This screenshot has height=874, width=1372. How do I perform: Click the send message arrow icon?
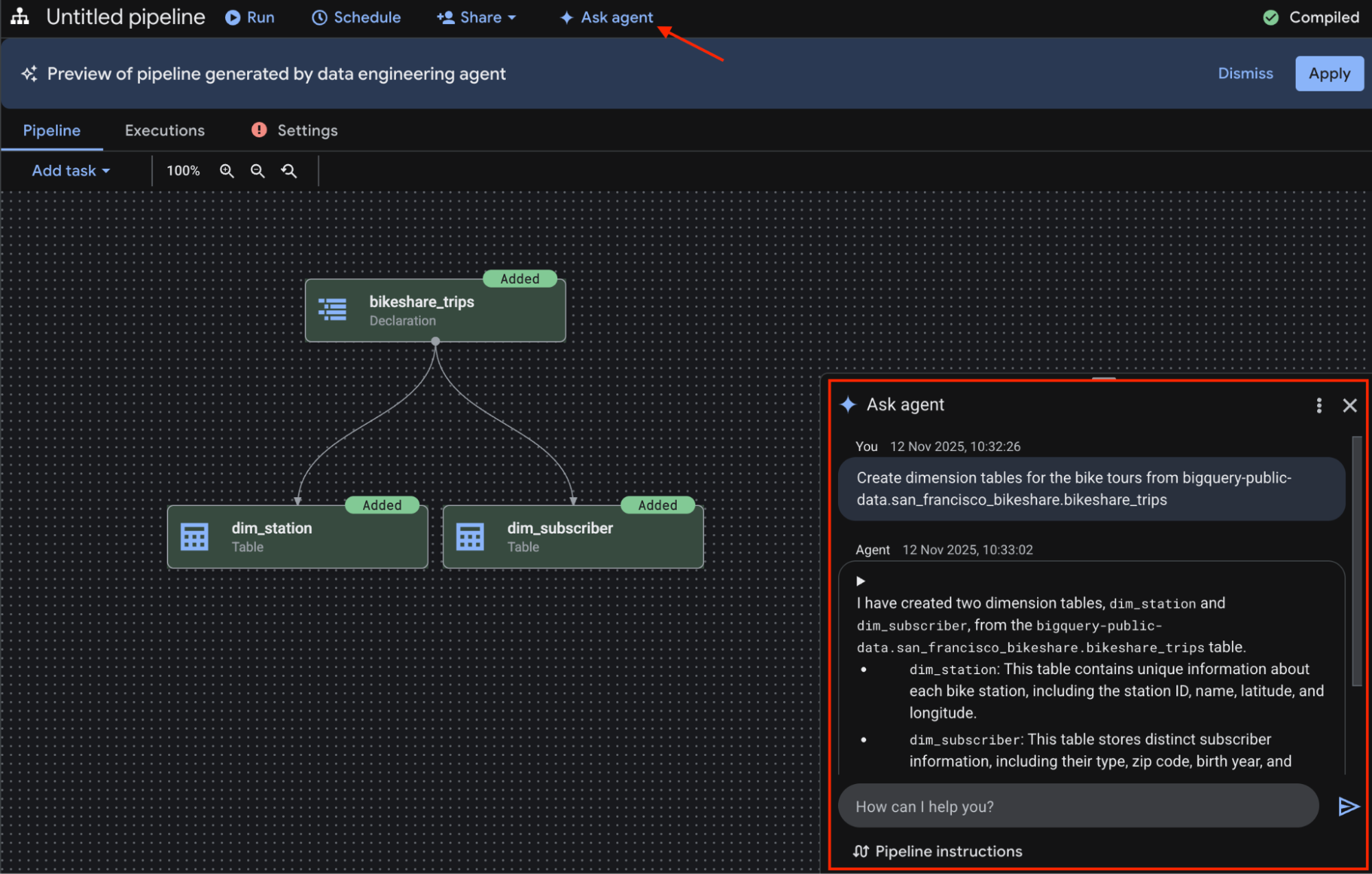point(1348,806)
